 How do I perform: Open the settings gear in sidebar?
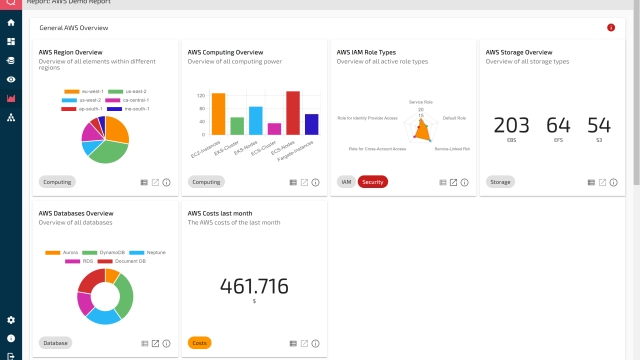point(11,320)
